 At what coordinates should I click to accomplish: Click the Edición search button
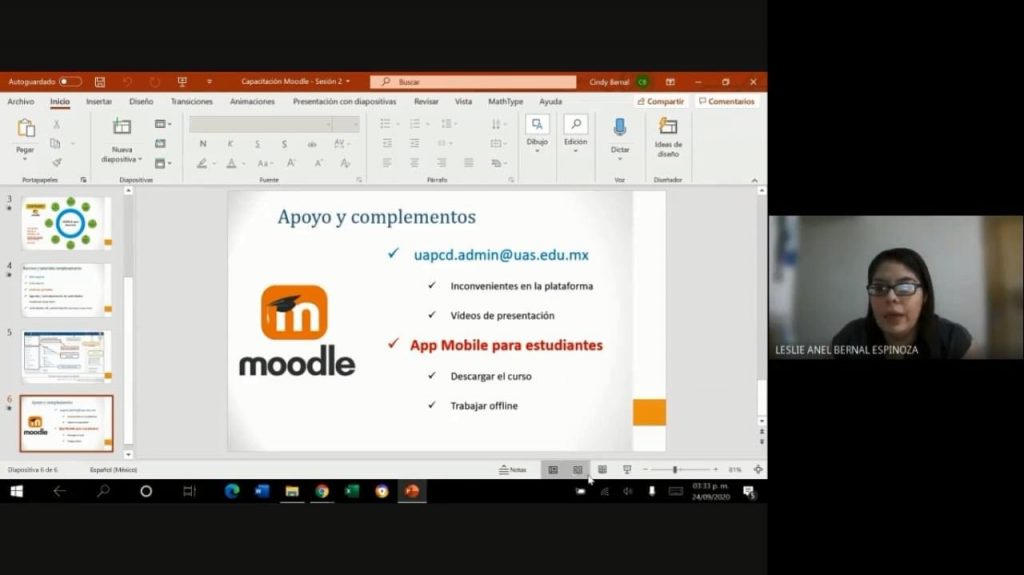[x=575, y=134]
